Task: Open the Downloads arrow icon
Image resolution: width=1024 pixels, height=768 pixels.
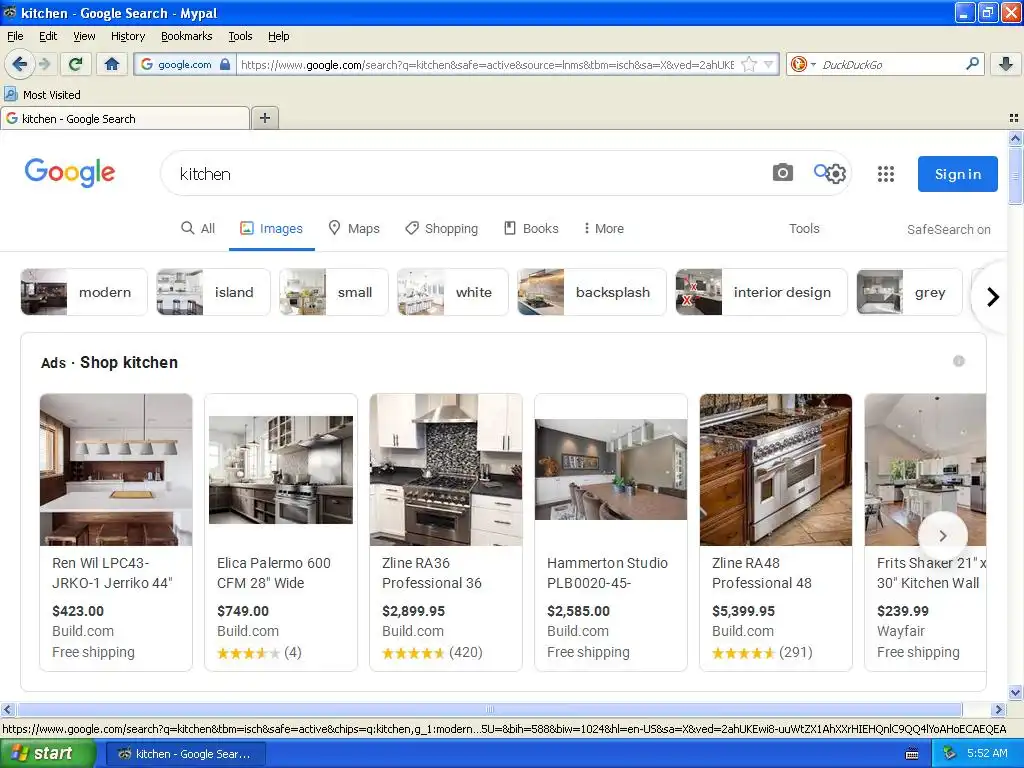Action: (x=1006, y=64)
